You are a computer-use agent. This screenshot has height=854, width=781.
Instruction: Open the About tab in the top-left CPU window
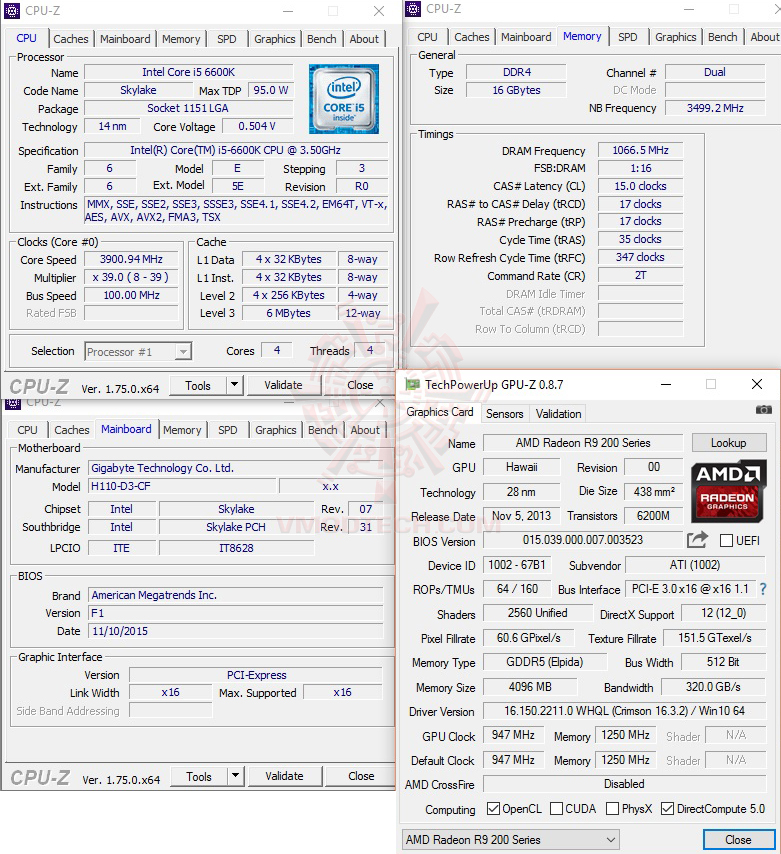pos(364,39)
